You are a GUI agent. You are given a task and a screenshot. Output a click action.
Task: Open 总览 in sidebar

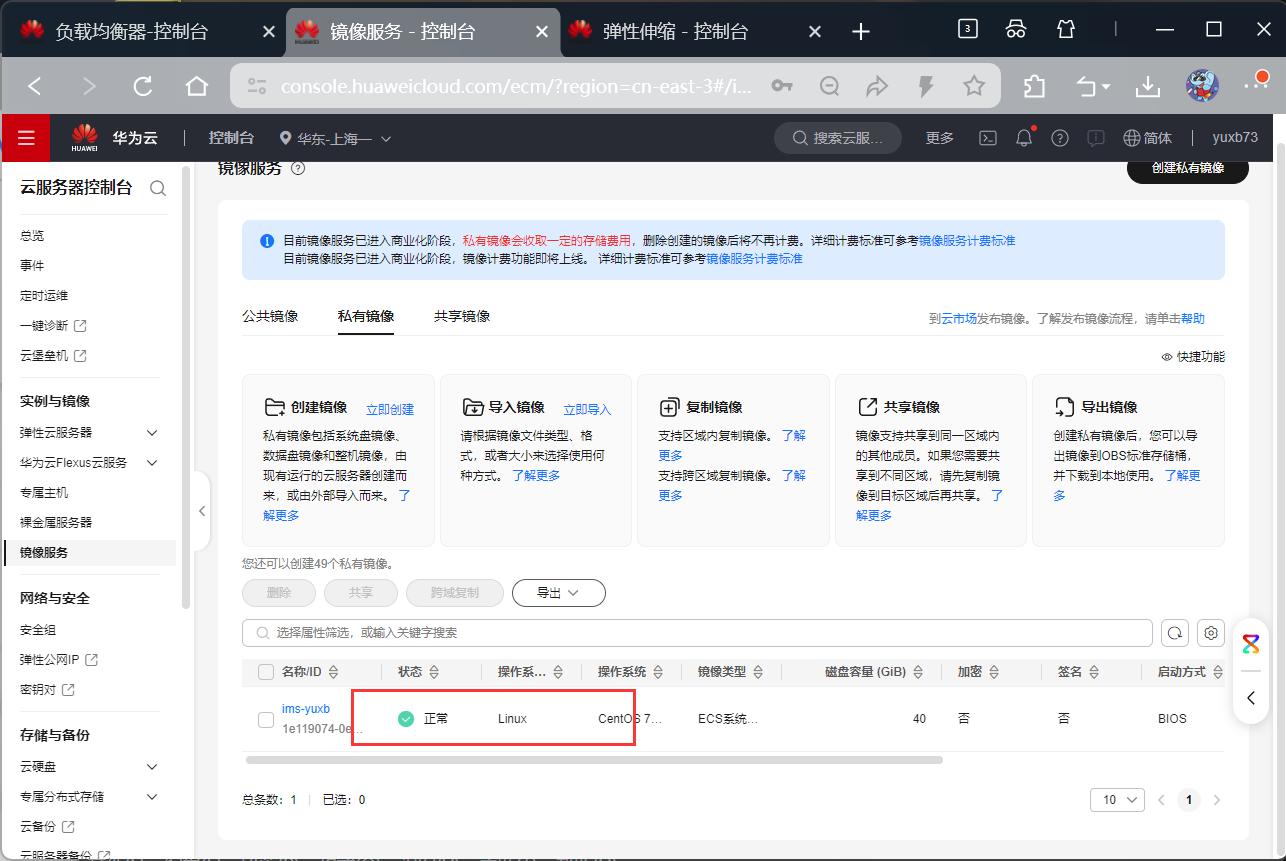(x=32, y=236)
